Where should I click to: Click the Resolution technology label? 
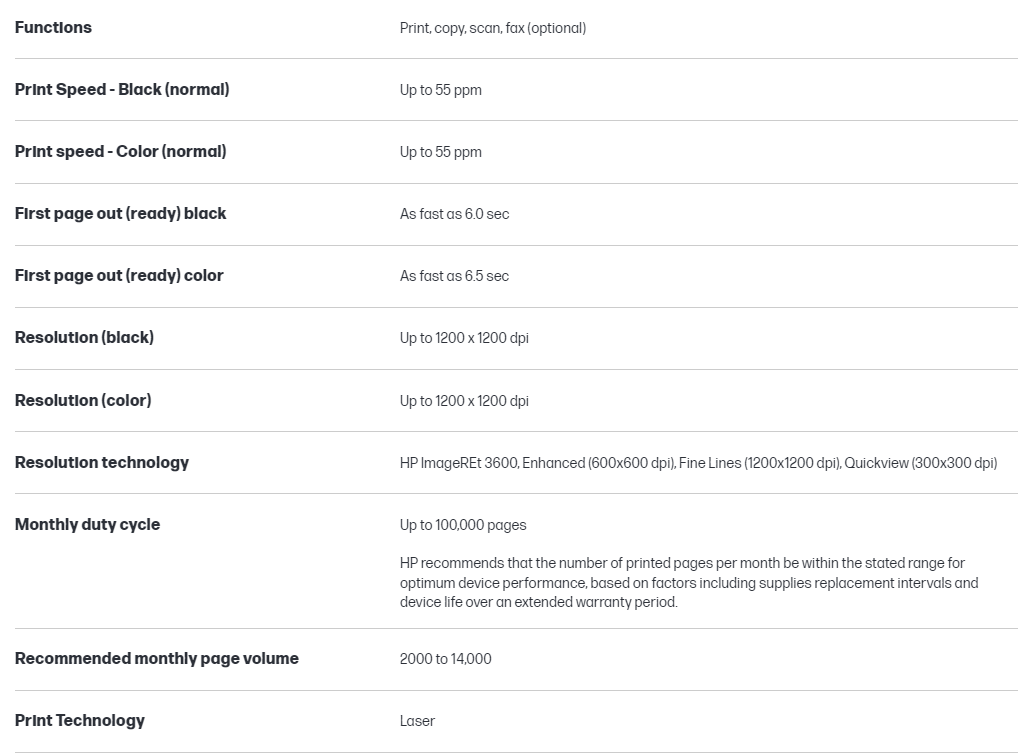click(102, 463)
